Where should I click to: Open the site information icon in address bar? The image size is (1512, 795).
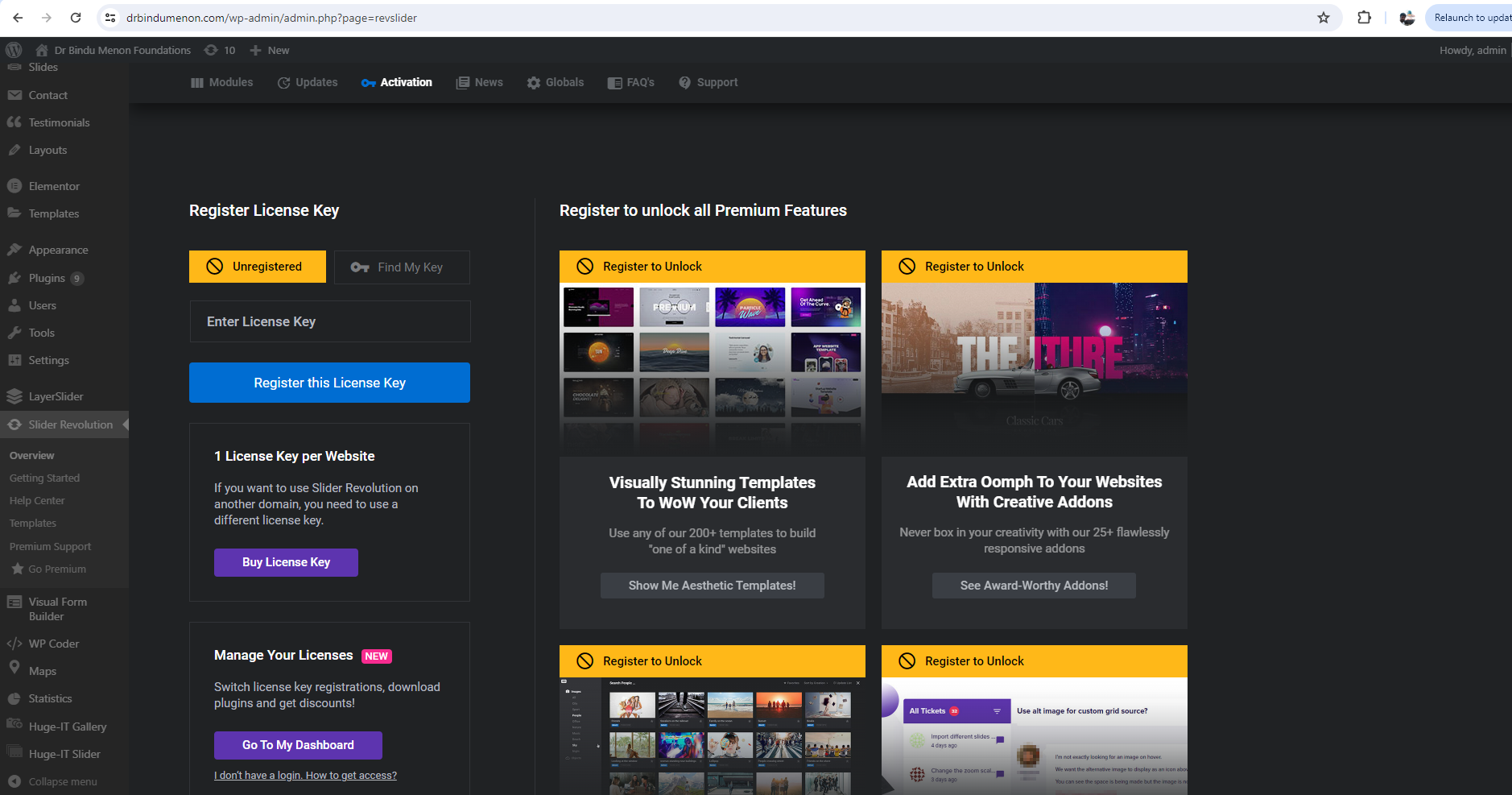110,18
